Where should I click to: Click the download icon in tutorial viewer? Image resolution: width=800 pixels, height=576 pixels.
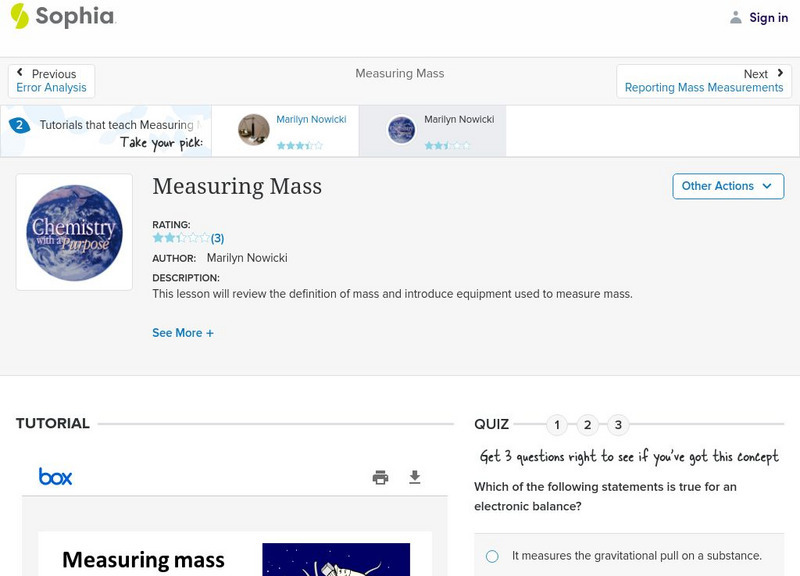click(x=415, y=478)
